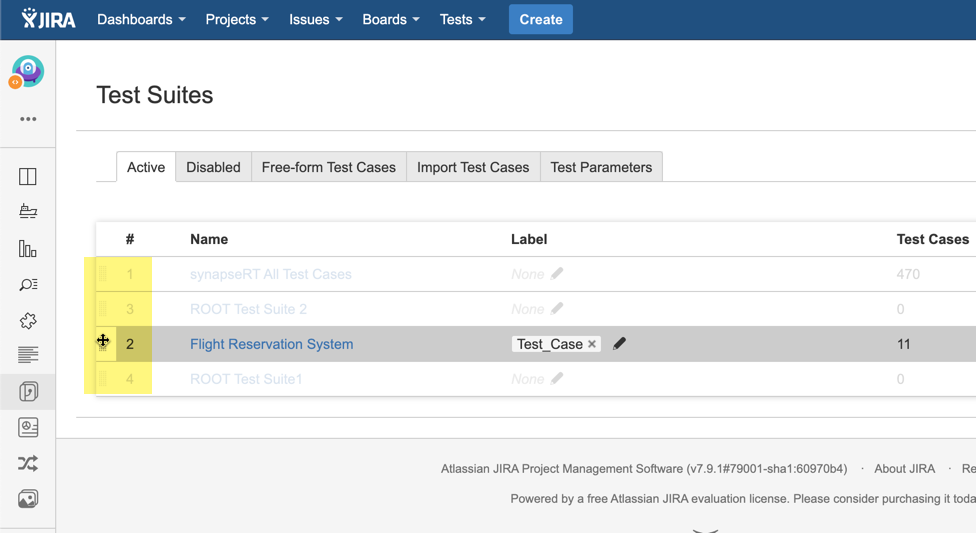The height and width of the screenshot is (533, 976).
Task: Edit label of Flight Reservation System row
Action: pos(619,344)
